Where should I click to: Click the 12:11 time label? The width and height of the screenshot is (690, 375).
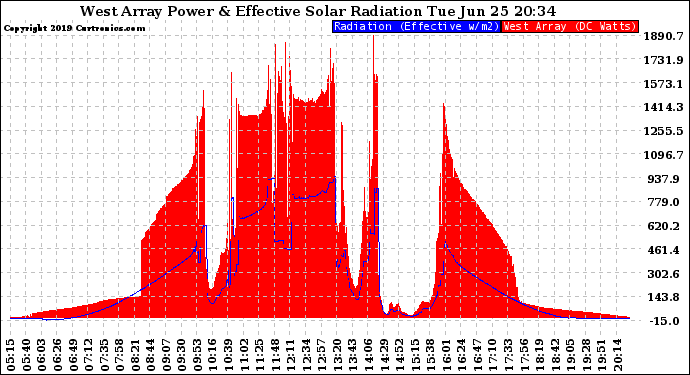point(291,355)
